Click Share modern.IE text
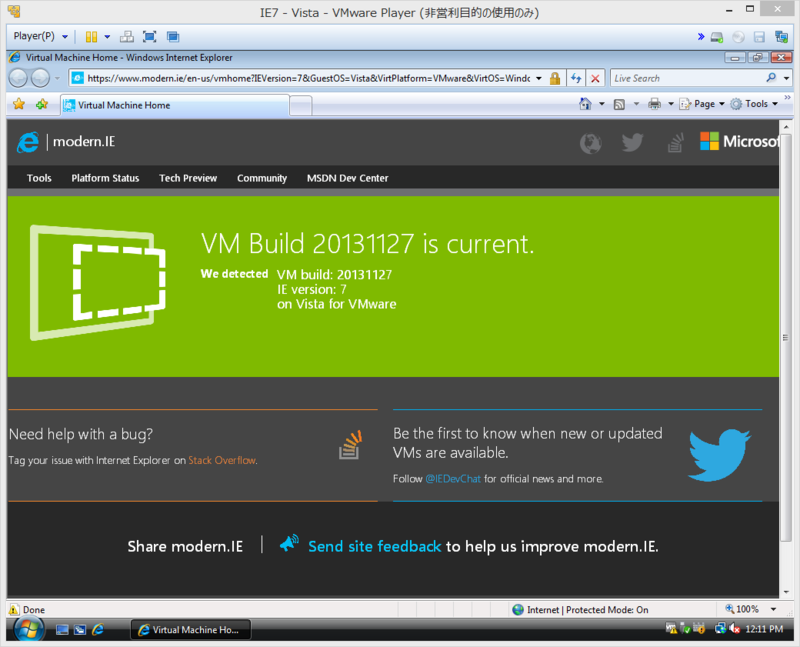This screenshot has height=647, width=800. (x=185, y=546)
